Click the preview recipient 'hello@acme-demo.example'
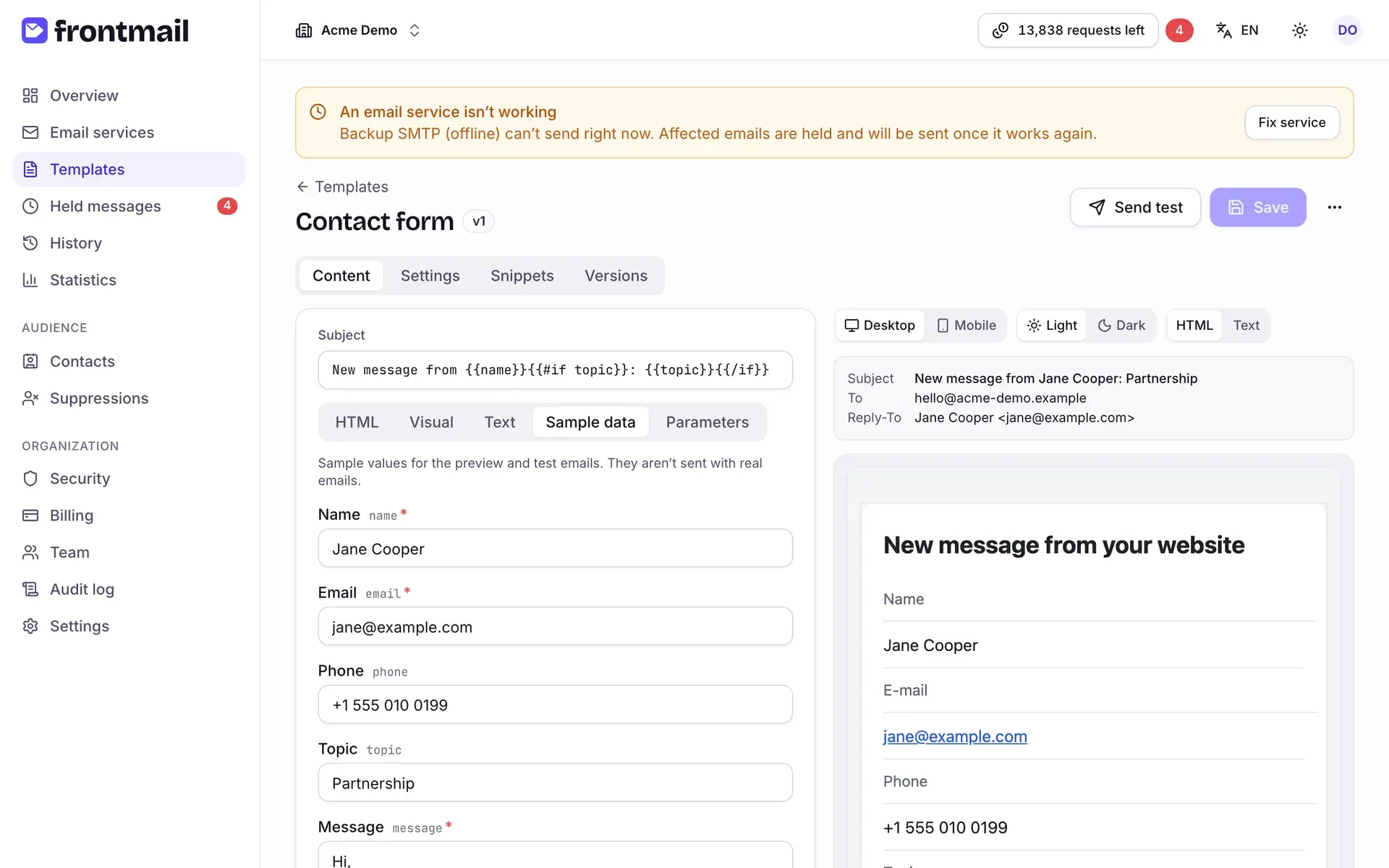Viewport: 1389px width, 868px height. point(1000,398)
